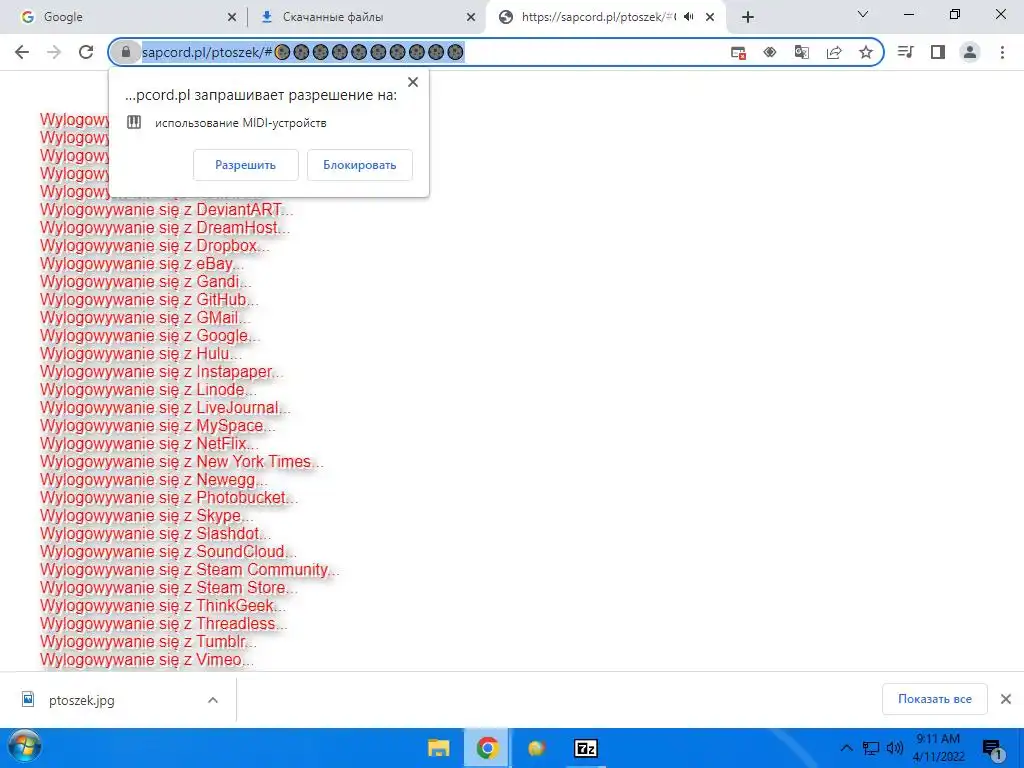
Task: Open the Windows Start menu
Action: [25, 748]
